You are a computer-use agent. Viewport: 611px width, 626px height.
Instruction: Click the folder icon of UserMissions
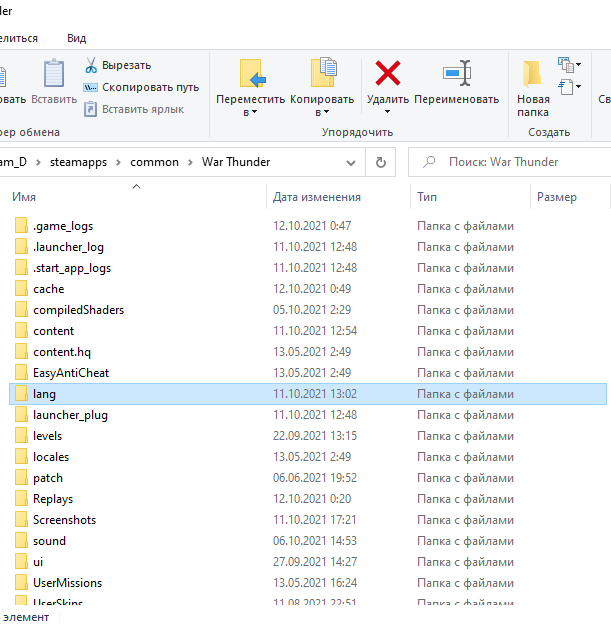(22, 582)
